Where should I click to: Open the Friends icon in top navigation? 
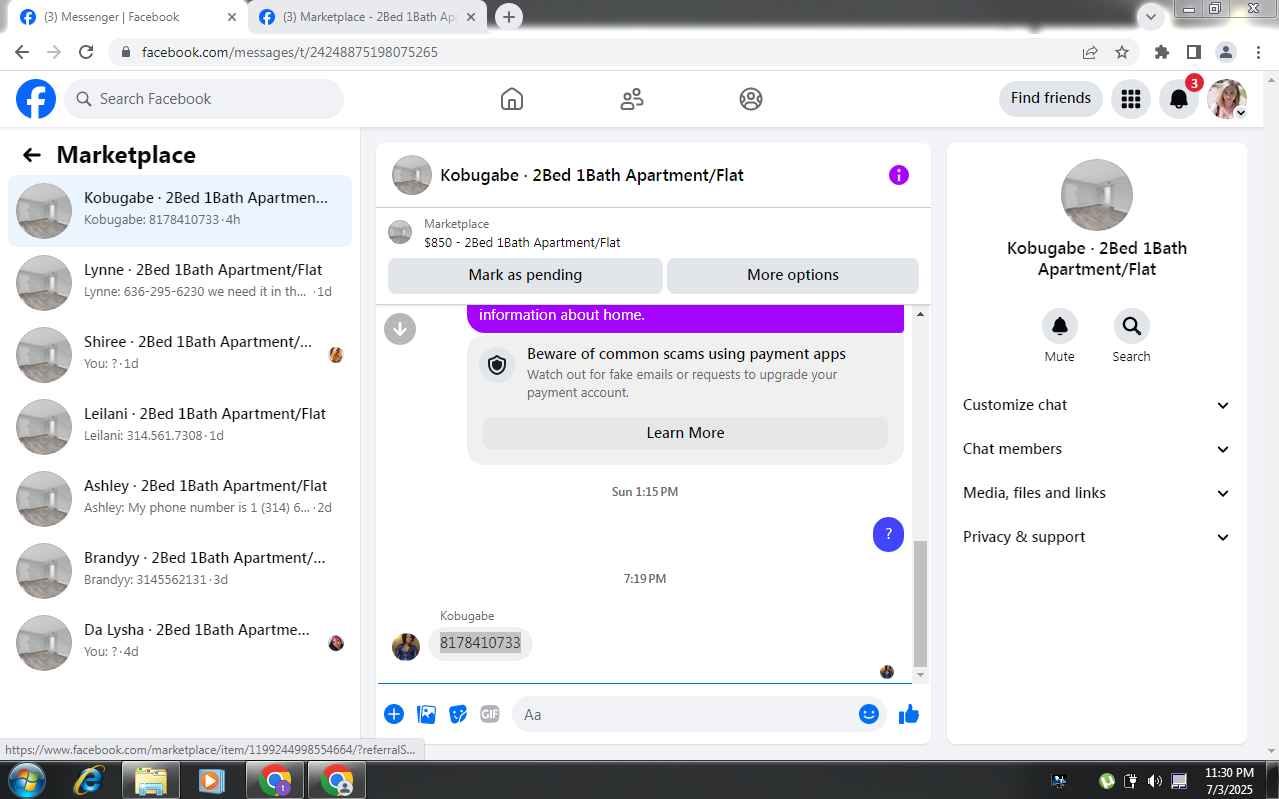632,99
